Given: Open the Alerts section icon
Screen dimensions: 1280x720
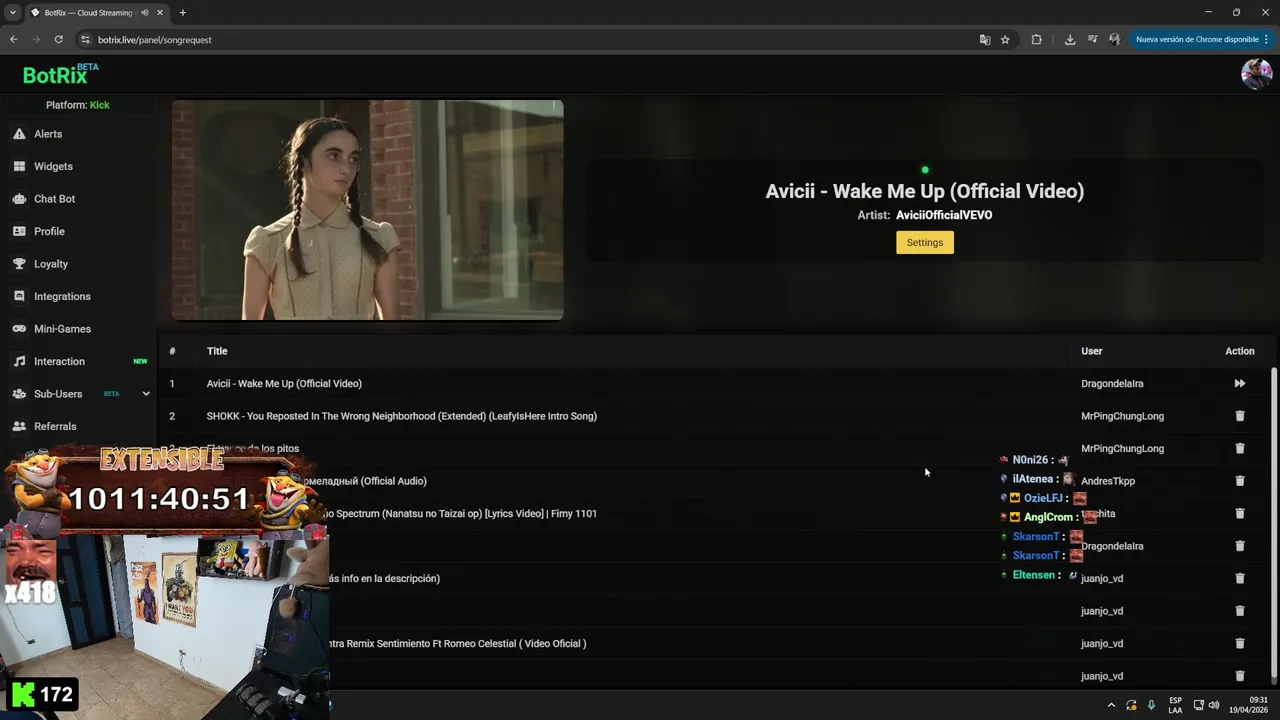Looking at the screenshot, I should click(x=19, y=134).
